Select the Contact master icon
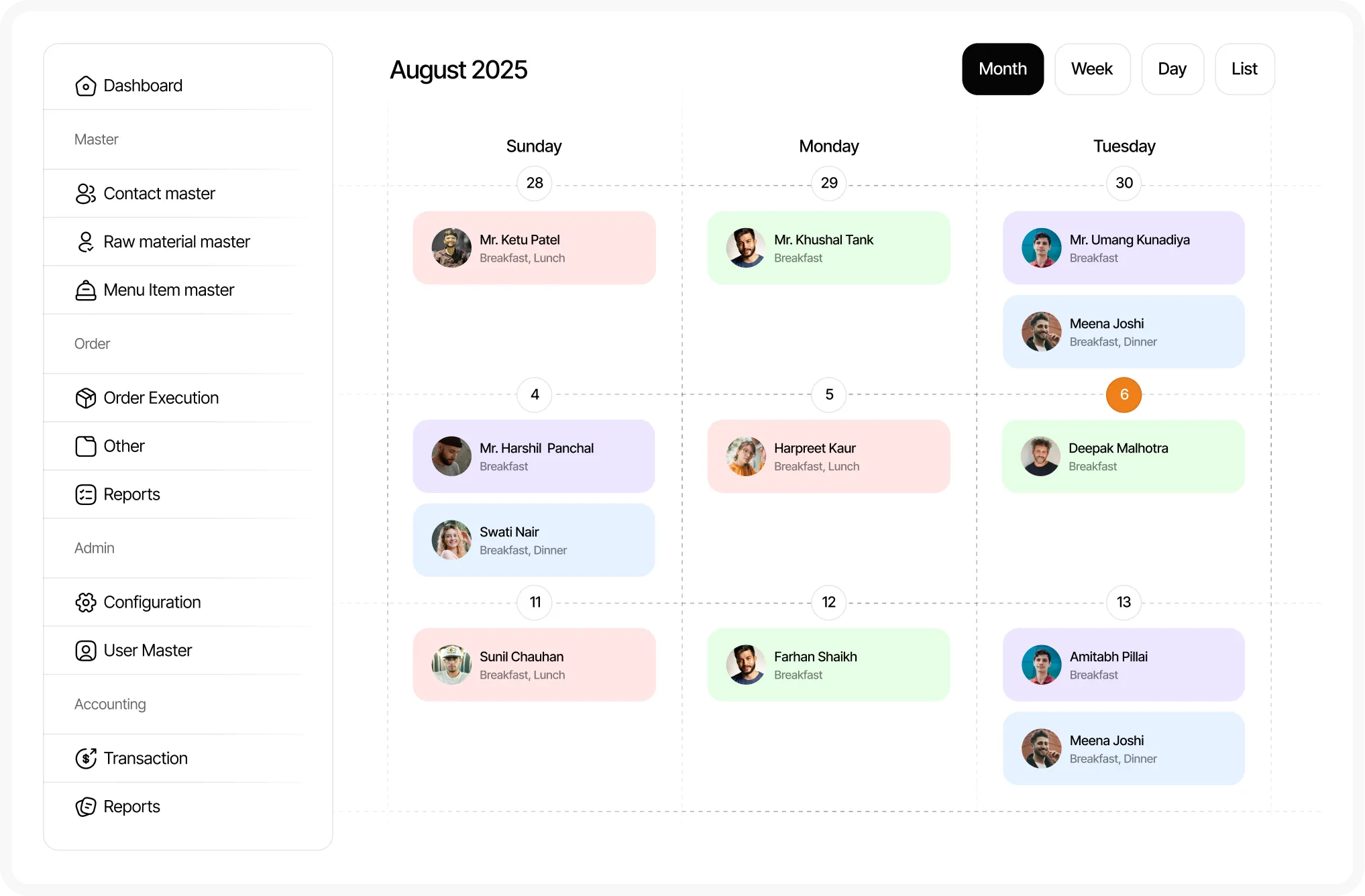 86,193
